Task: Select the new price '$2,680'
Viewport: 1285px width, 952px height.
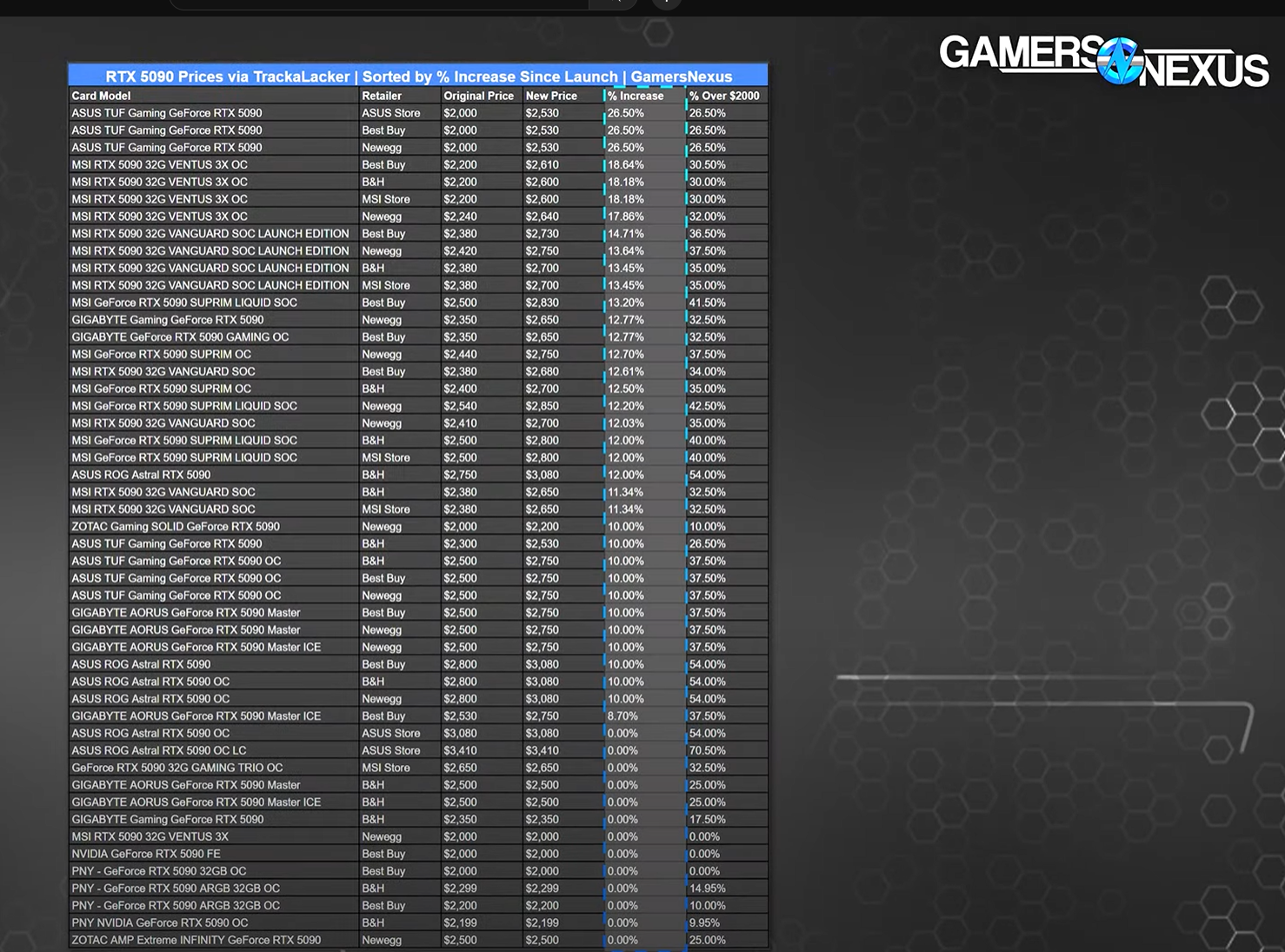Action: (542, 371)
